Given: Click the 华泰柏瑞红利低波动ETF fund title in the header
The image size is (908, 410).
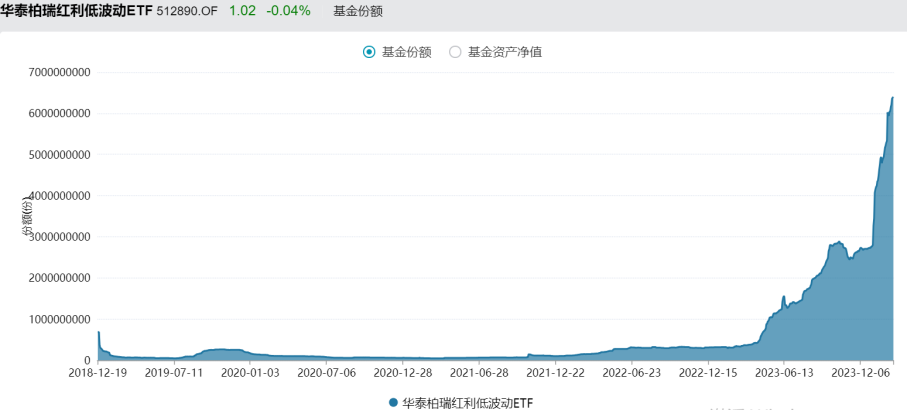Looking at the screenshot, I should [77, 11].
